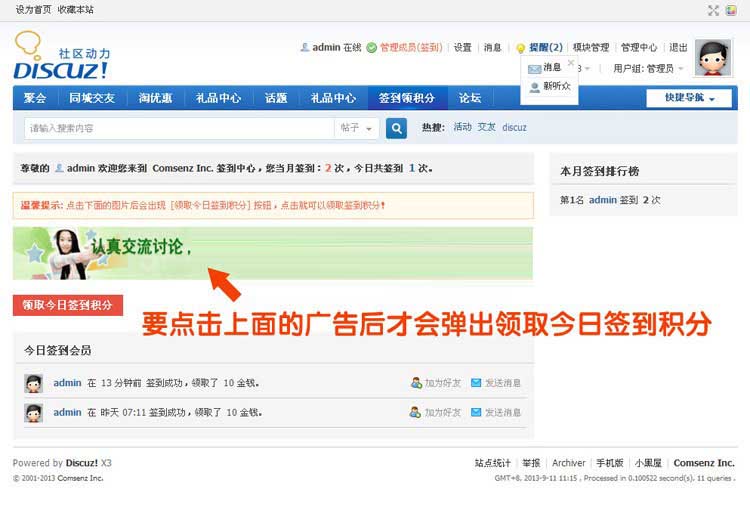Open the 提醒(2) notifications link
This screenshot has height=523, width=750.
click(546, 48)
